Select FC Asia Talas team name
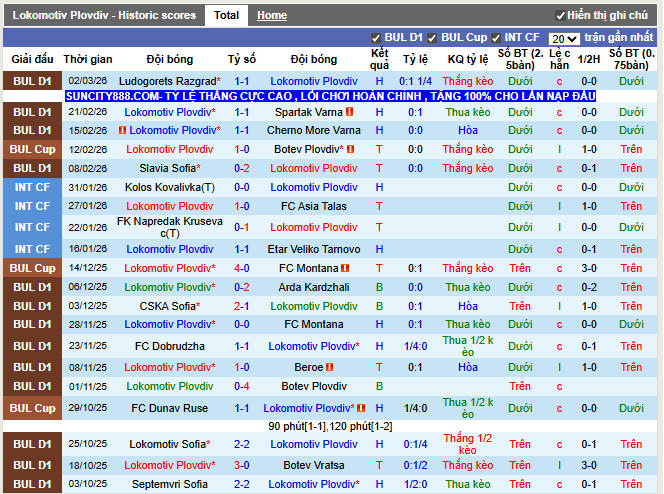Screen dimensions: 664x494 coord(314,206)
